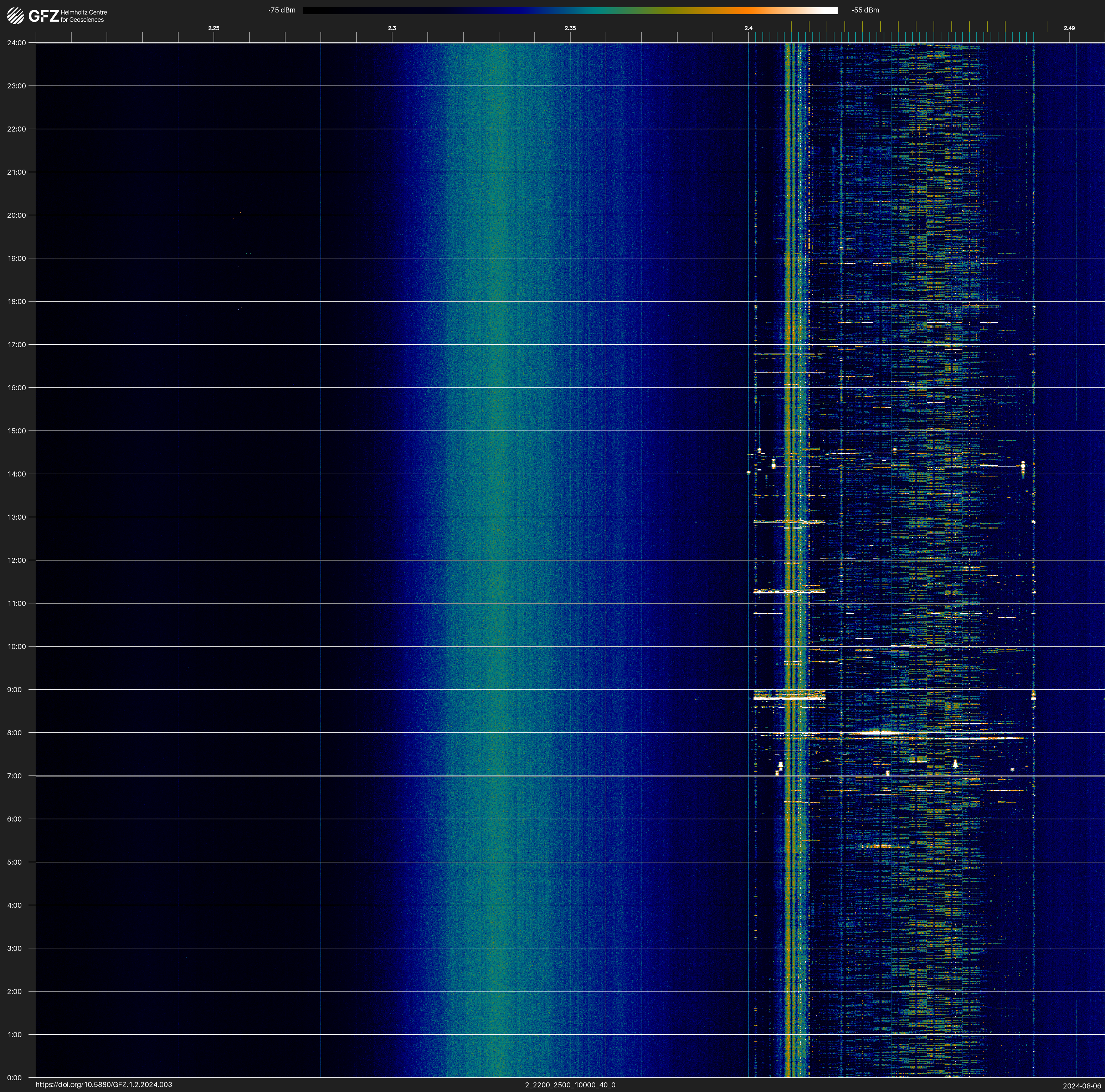Click the 2.49 frequency axis label

[1069, 28]
